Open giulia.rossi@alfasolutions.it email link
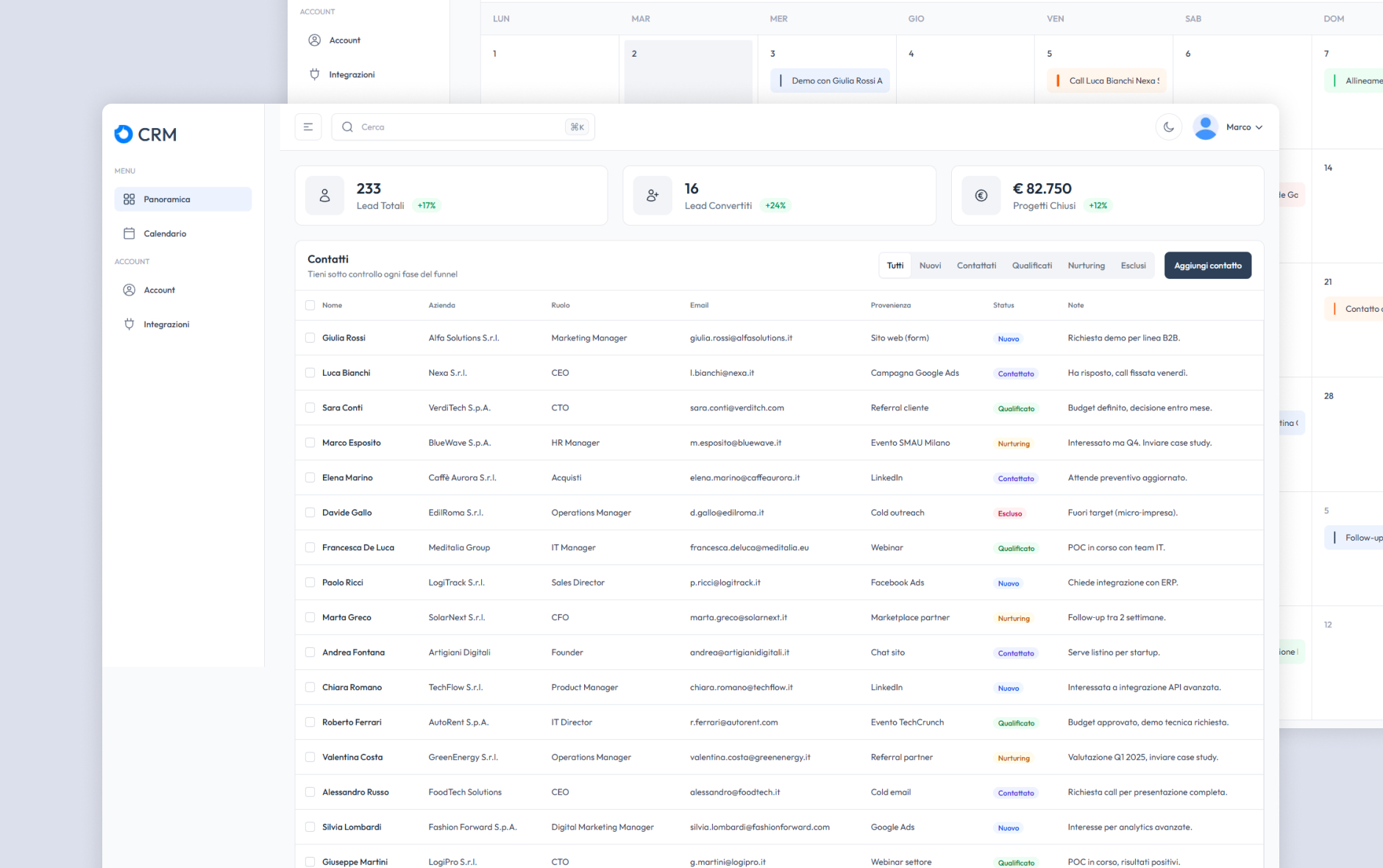The height and width of the screenshot is (868, 1383). point(741,338)
